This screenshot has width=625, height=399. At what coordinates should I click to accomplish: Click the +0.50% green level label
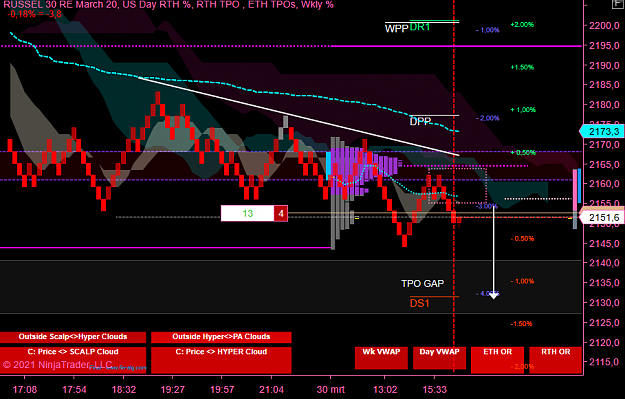click(x=523, y=153)
